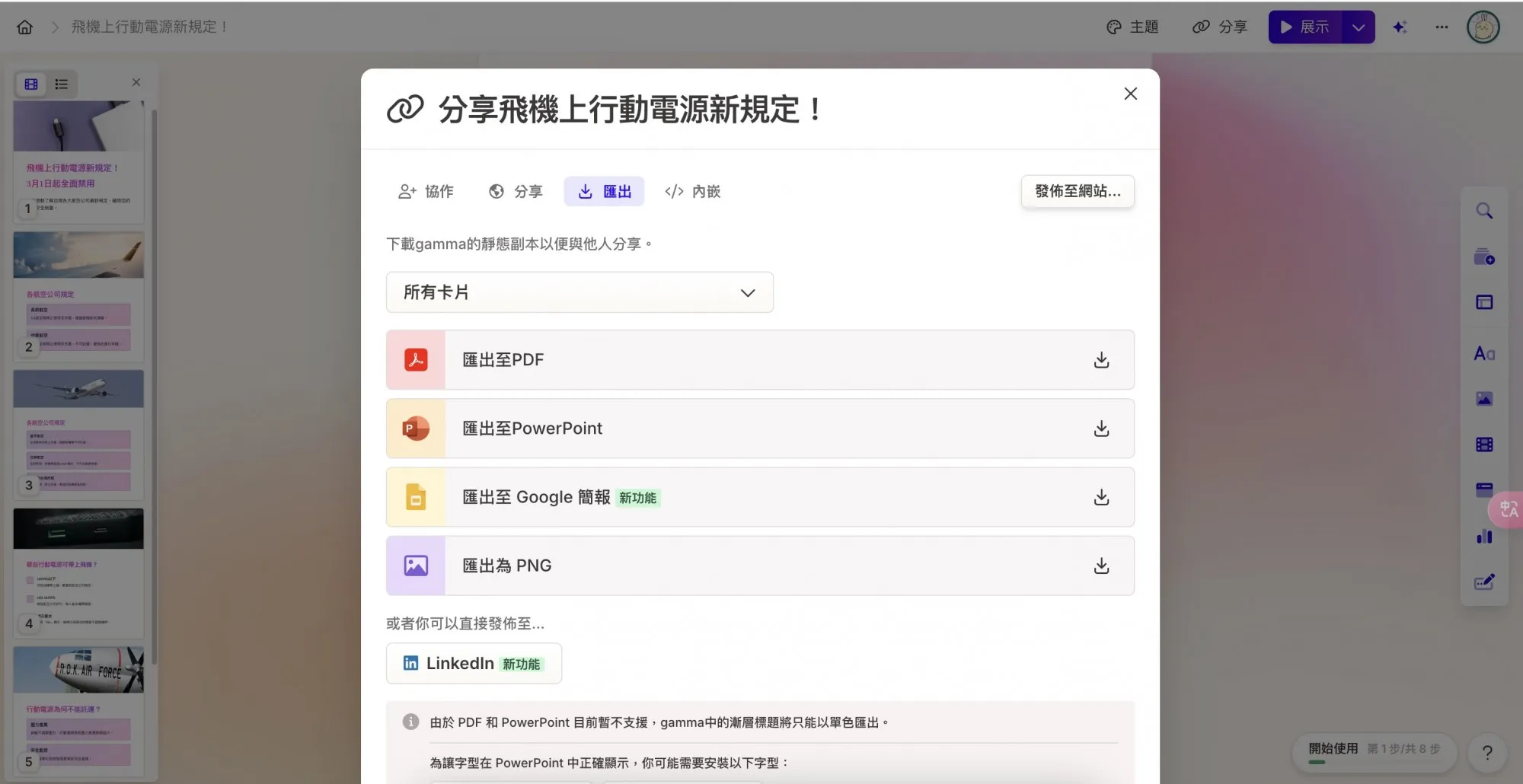Click 分享 in the top toolbar
1523x784 pixels.
(1220, 27)
